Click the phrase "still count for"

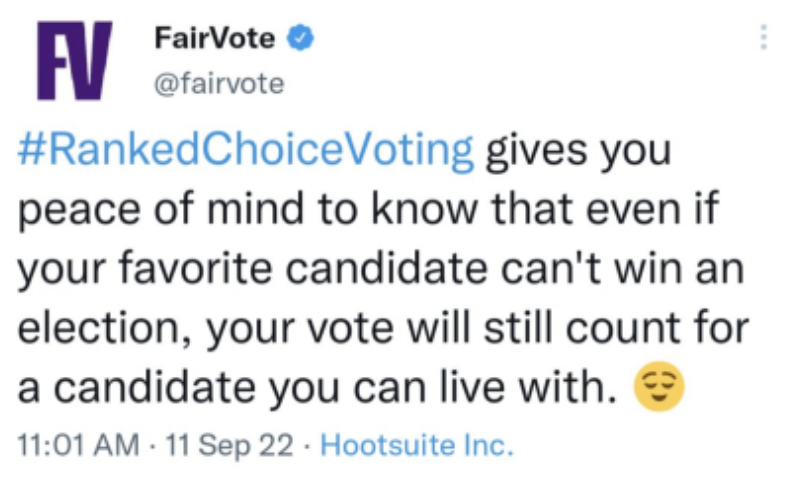click(x=617, y=327)
